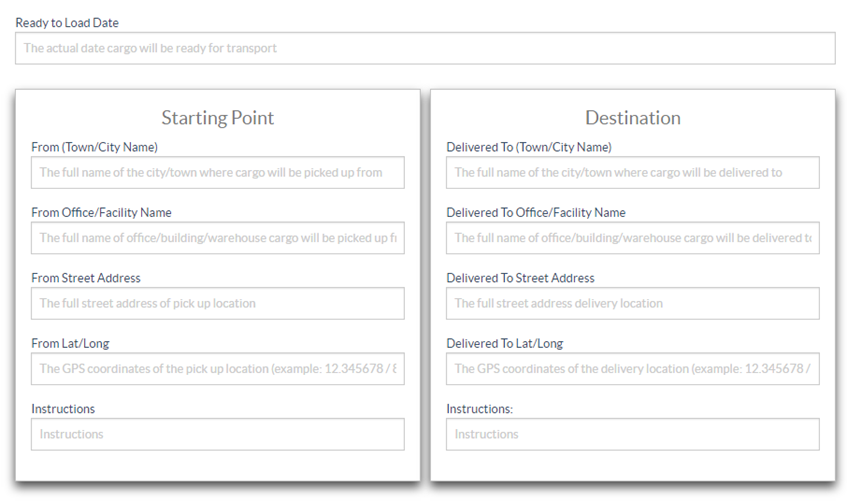Image resolution: width=847 pixels, height=502 pixels.
Task: Select the Delivered To (Town/City Name) field
Action: click(633, 172)
